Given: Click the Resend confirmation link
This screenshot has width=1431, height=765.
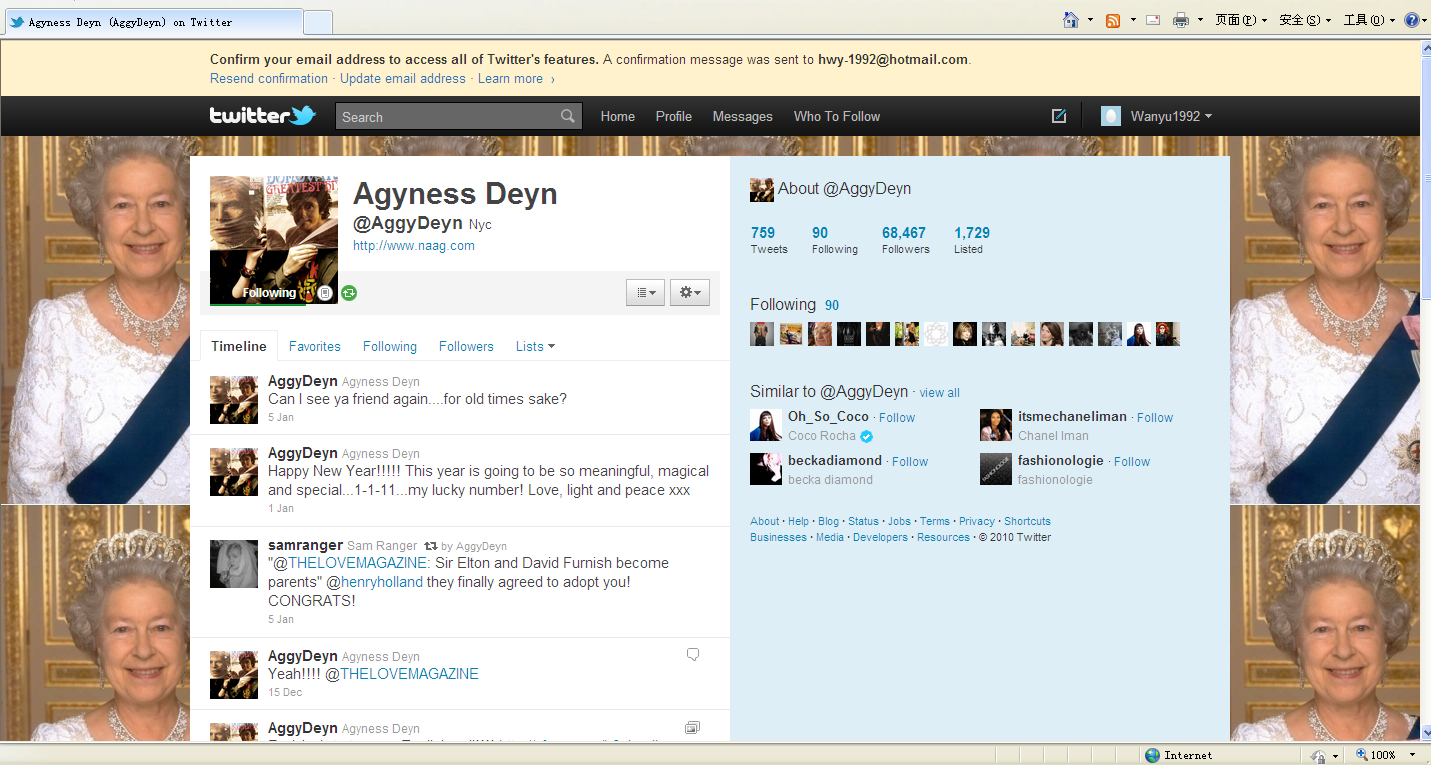Looking at the screenshot, I should coord(269,78).
